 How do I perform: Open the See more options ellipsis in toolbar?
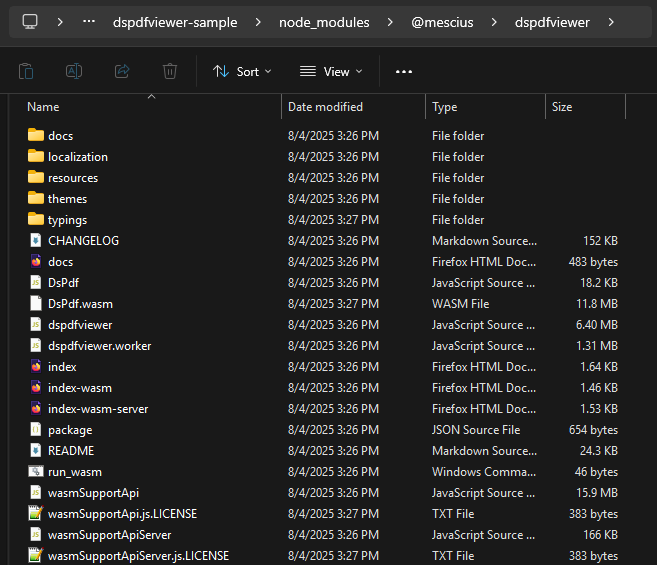point(404,72)
